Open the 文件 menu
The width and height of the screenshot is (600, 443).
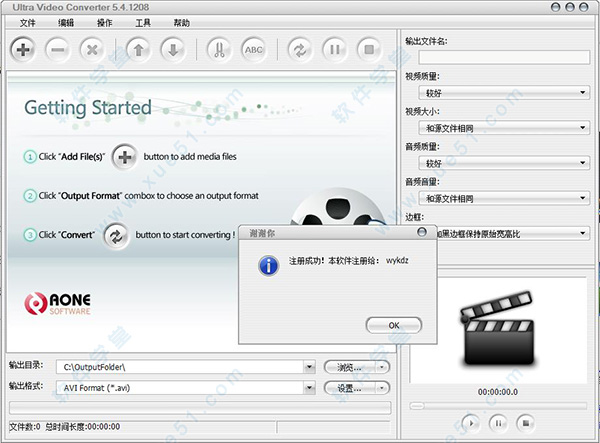[x=28, y=23]
